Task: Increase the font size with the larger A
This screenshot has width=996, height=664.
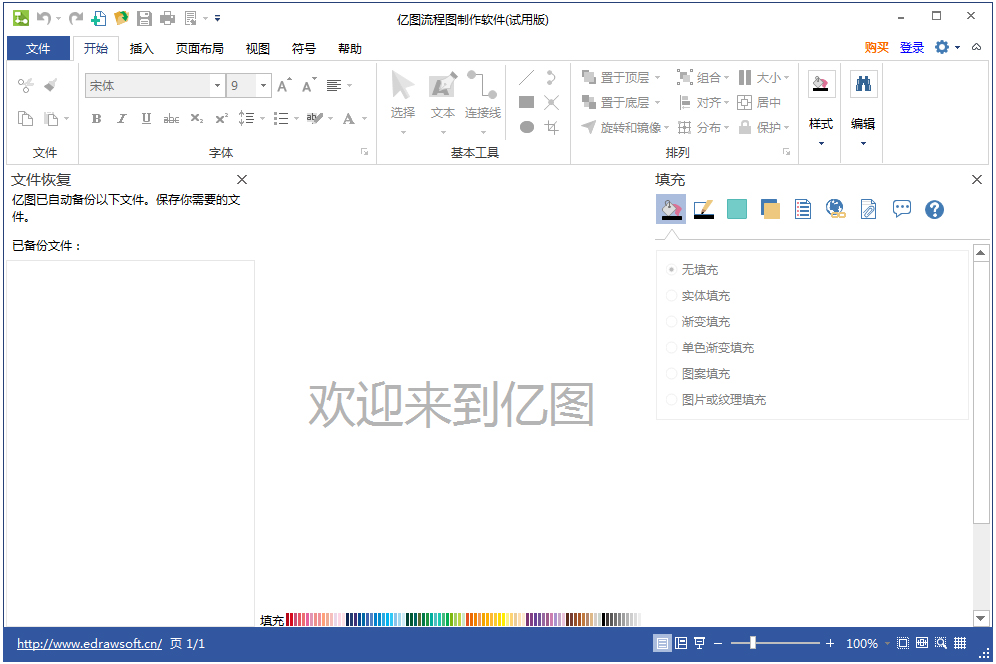Action: click(x=285, y=85)
